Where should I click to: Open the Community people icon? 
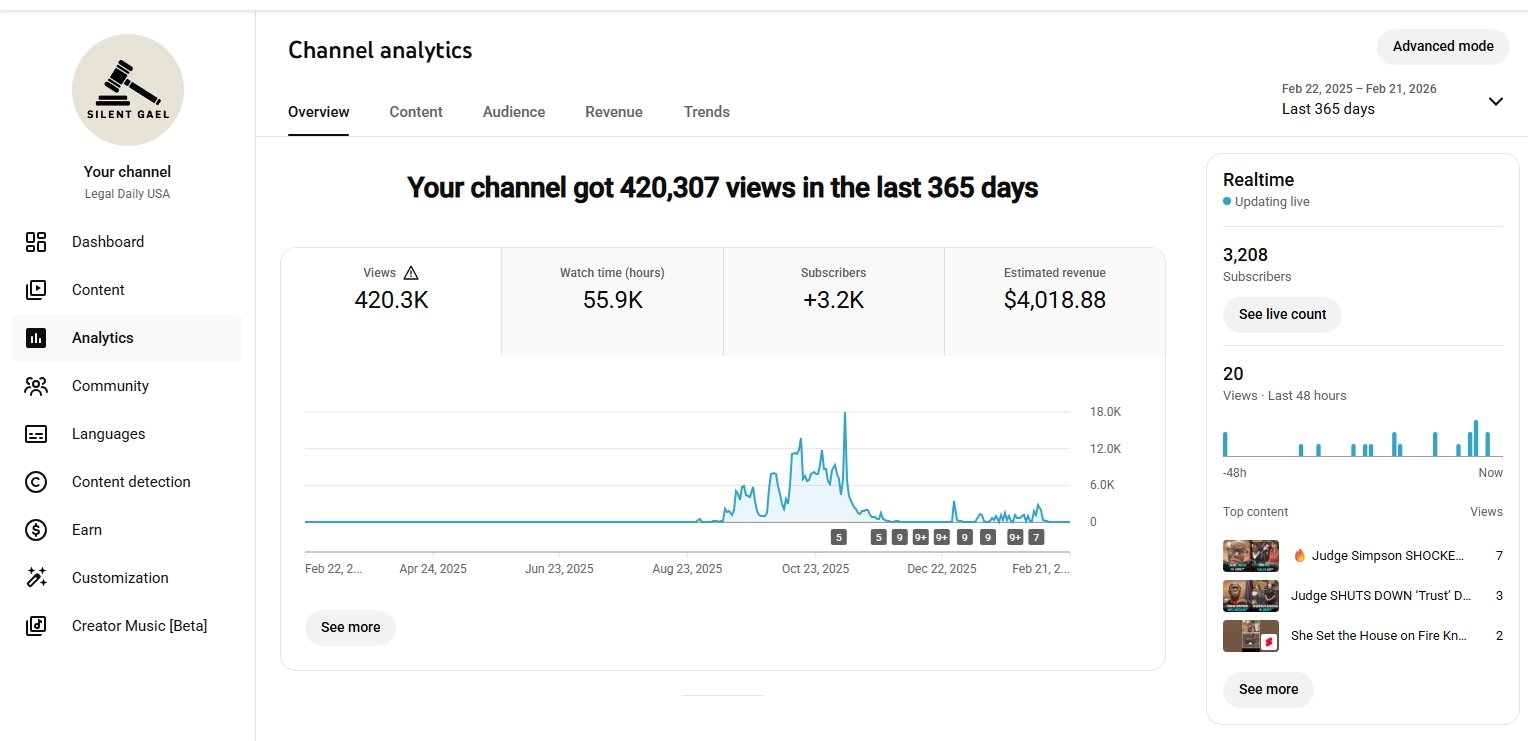coord(36,386)
